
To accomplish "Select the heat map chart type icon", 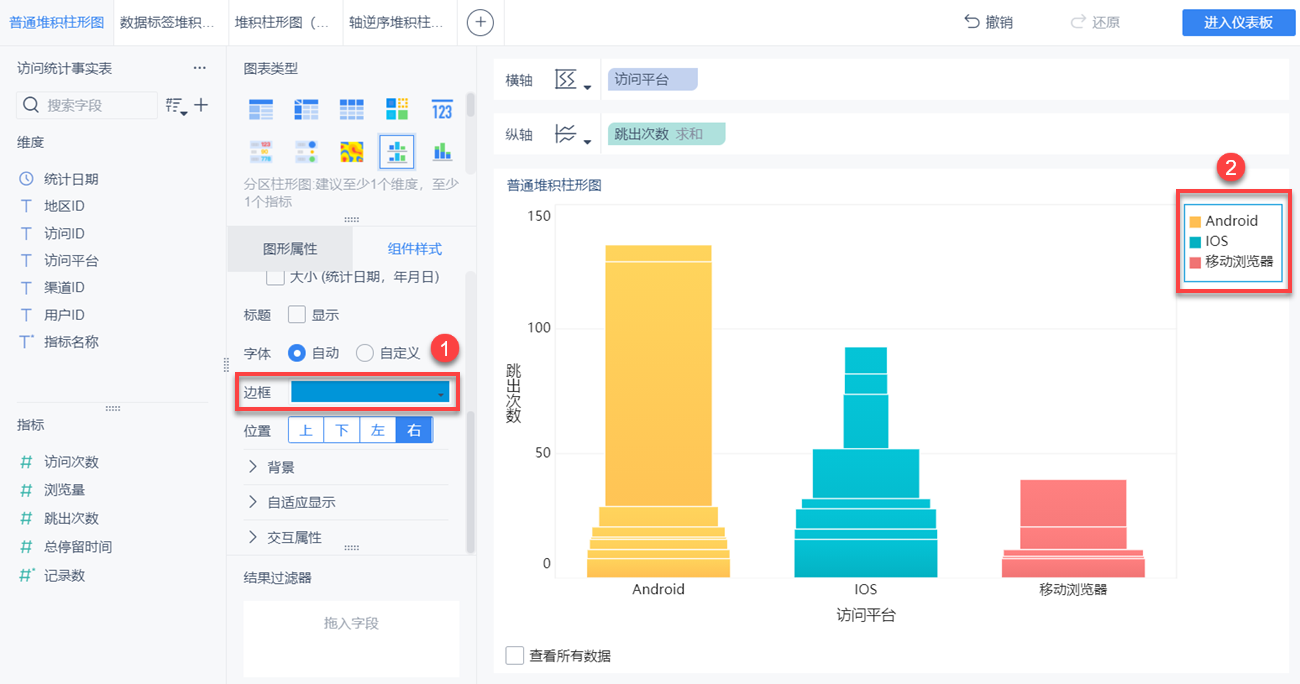I will (351, 151).
